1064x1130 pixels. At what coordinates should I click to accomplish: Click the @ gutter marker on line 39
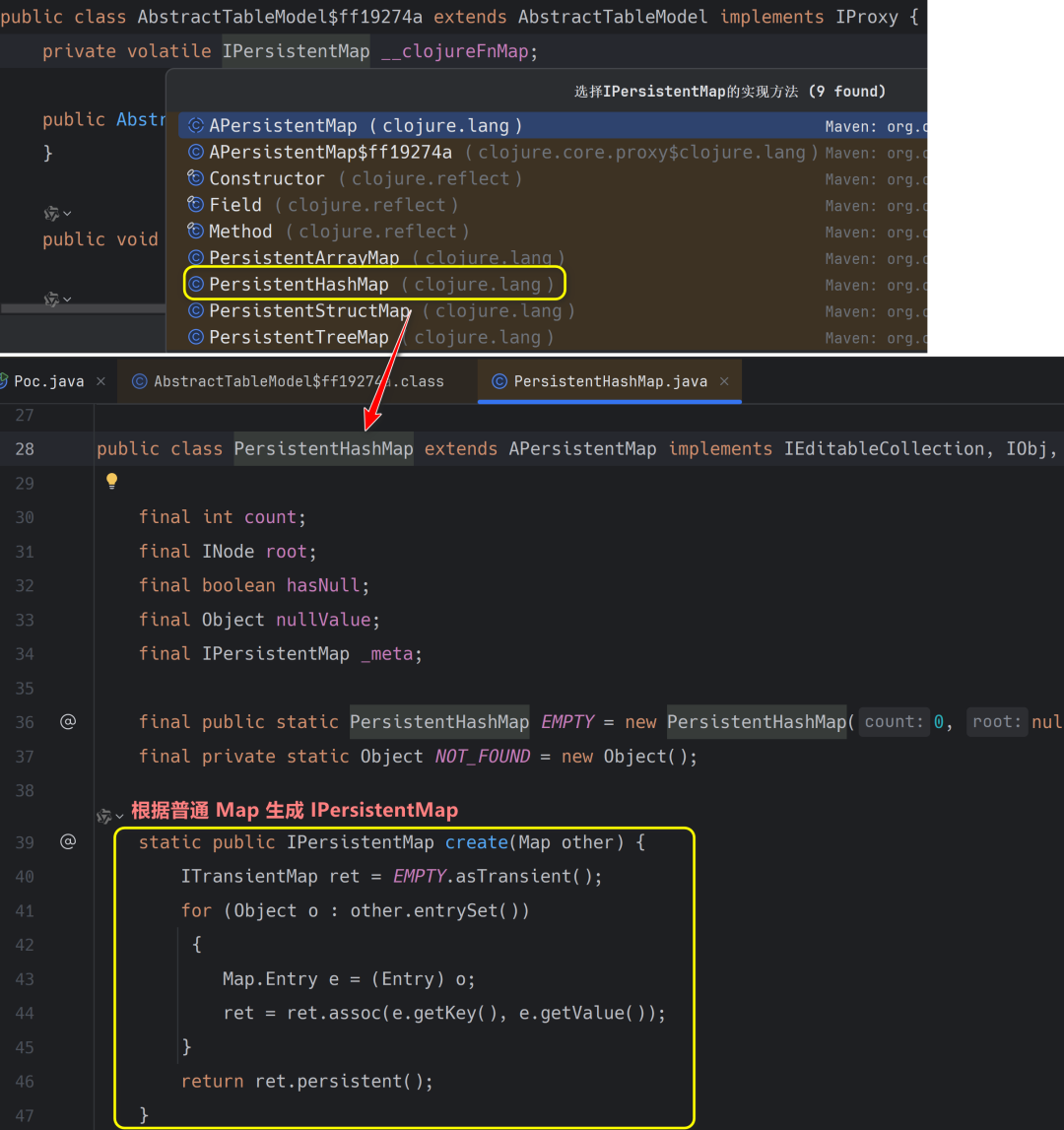tap(68, 841)
